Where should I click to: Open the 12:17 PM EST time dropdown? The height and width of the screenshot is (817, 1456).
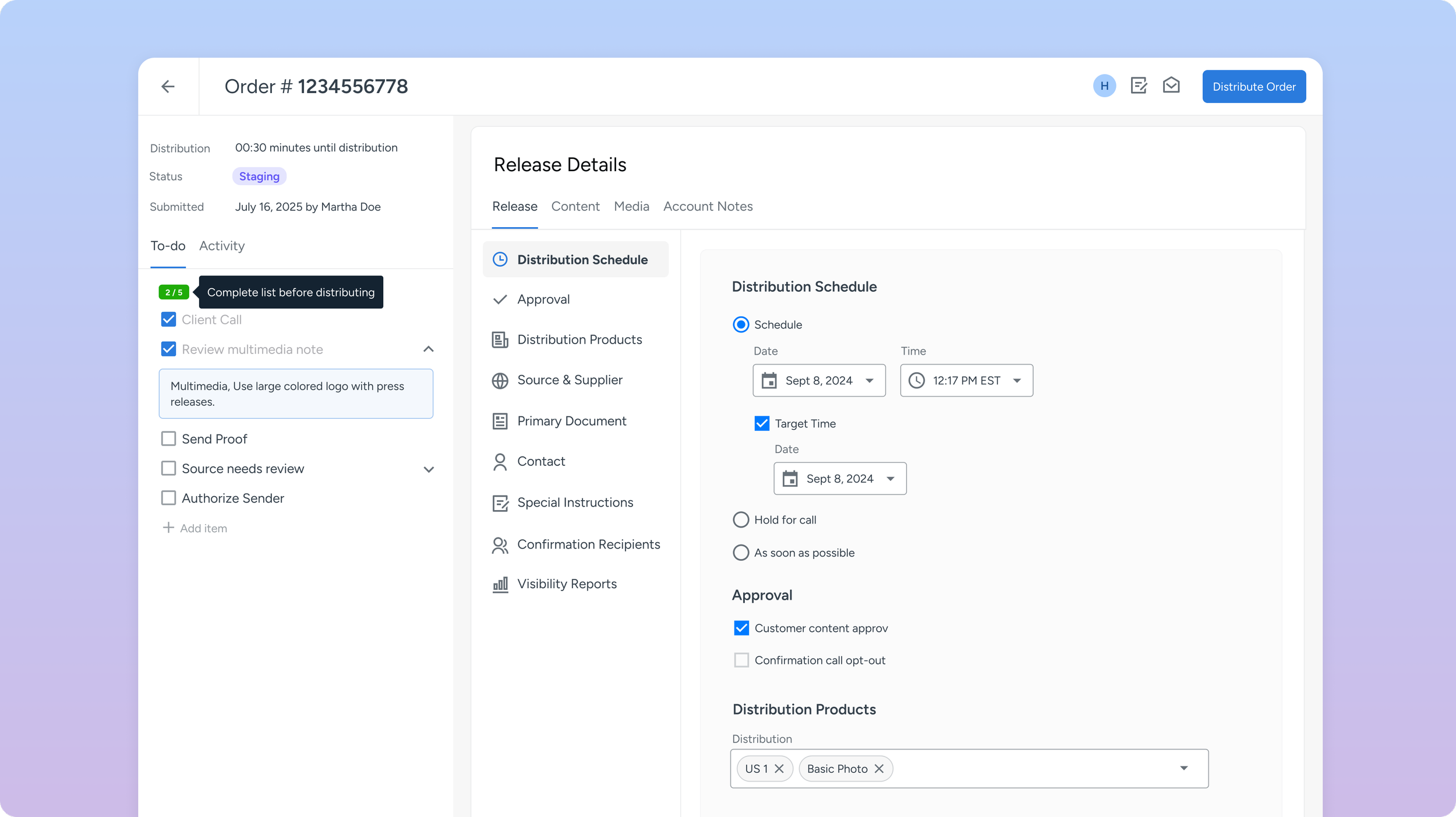point(966,380)
